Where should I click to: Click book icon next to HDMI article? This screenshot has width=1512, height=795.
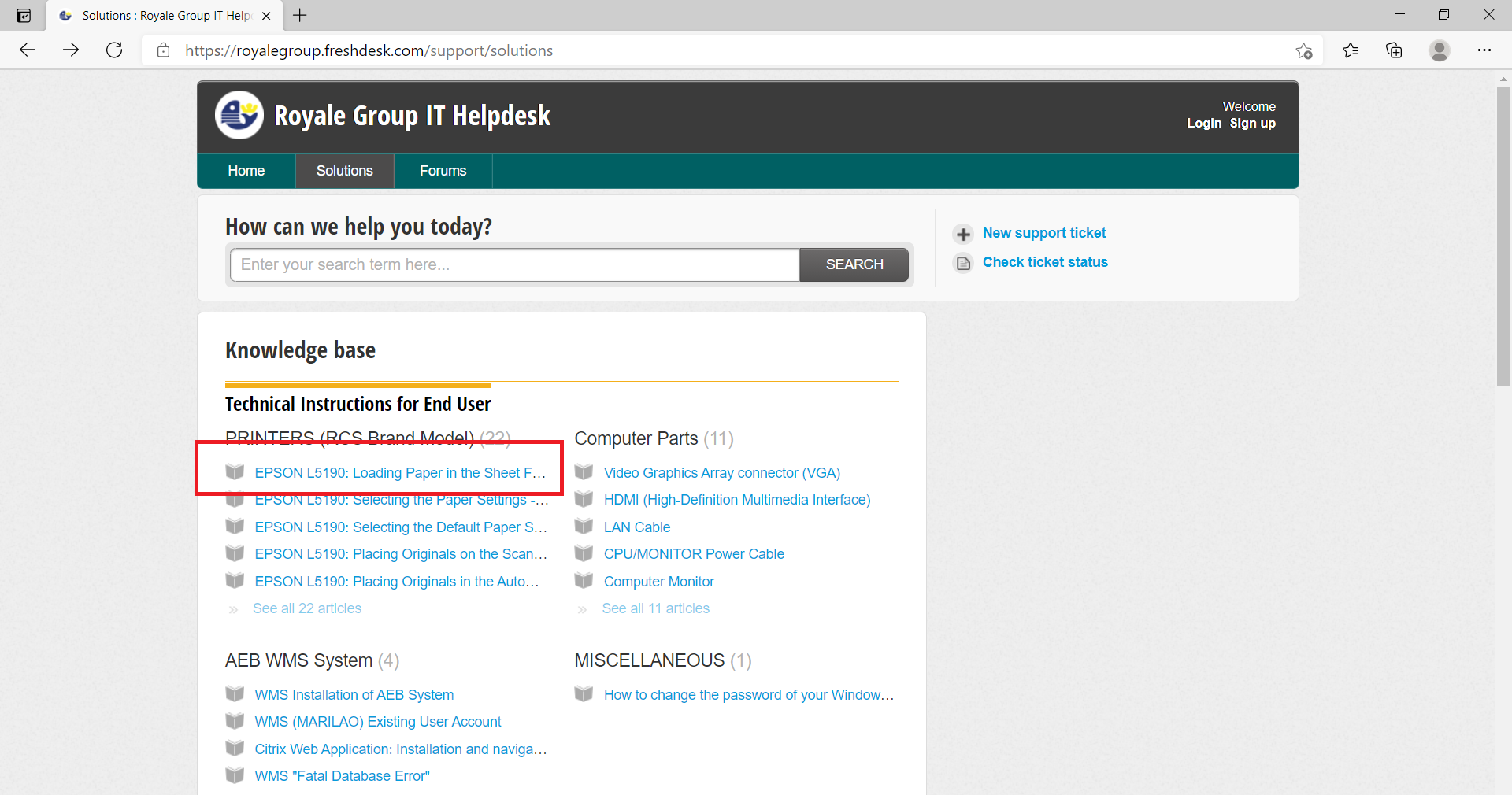tap(584, 499)
